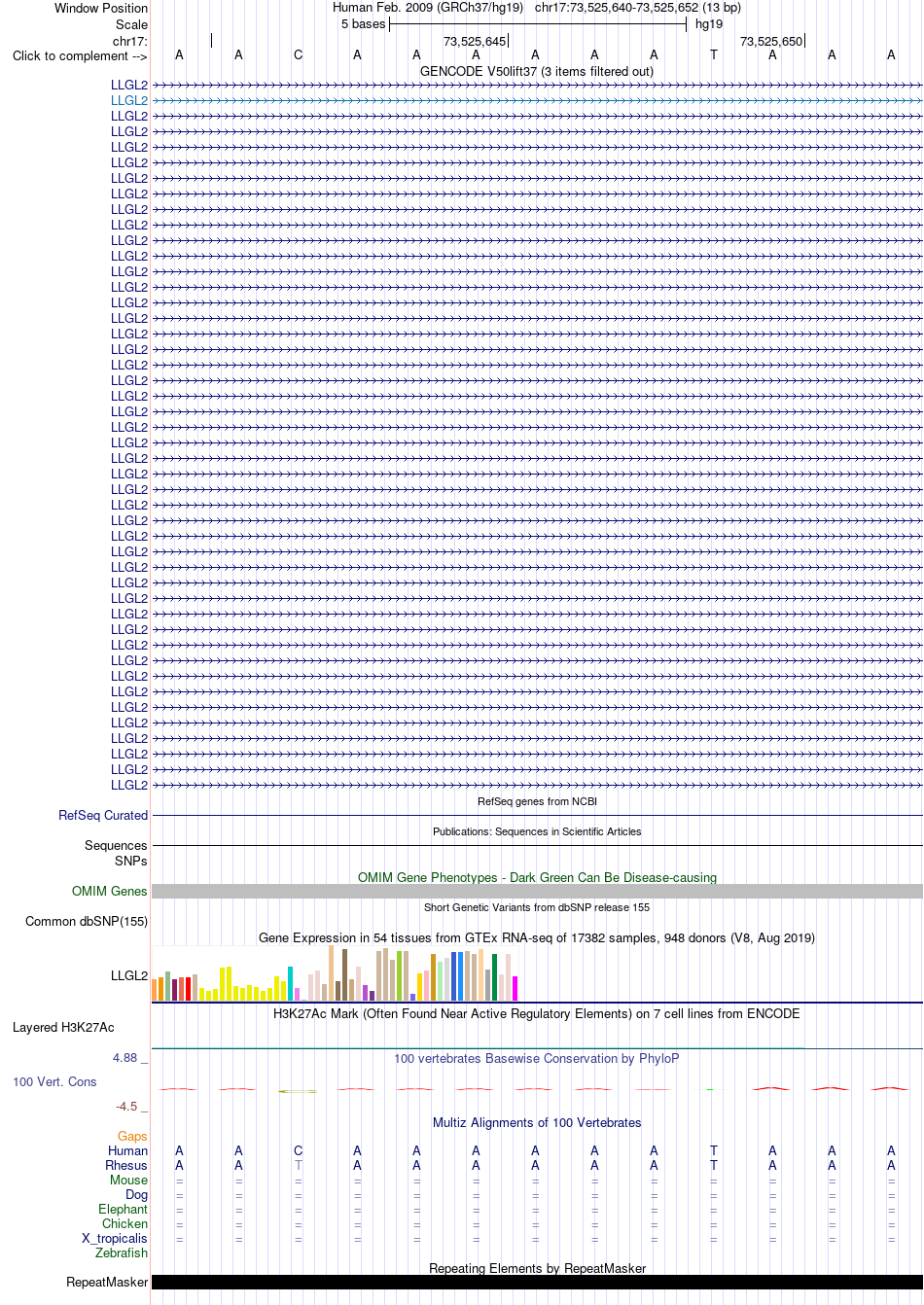Click the SNPs label under Sequences

(131, 861)
